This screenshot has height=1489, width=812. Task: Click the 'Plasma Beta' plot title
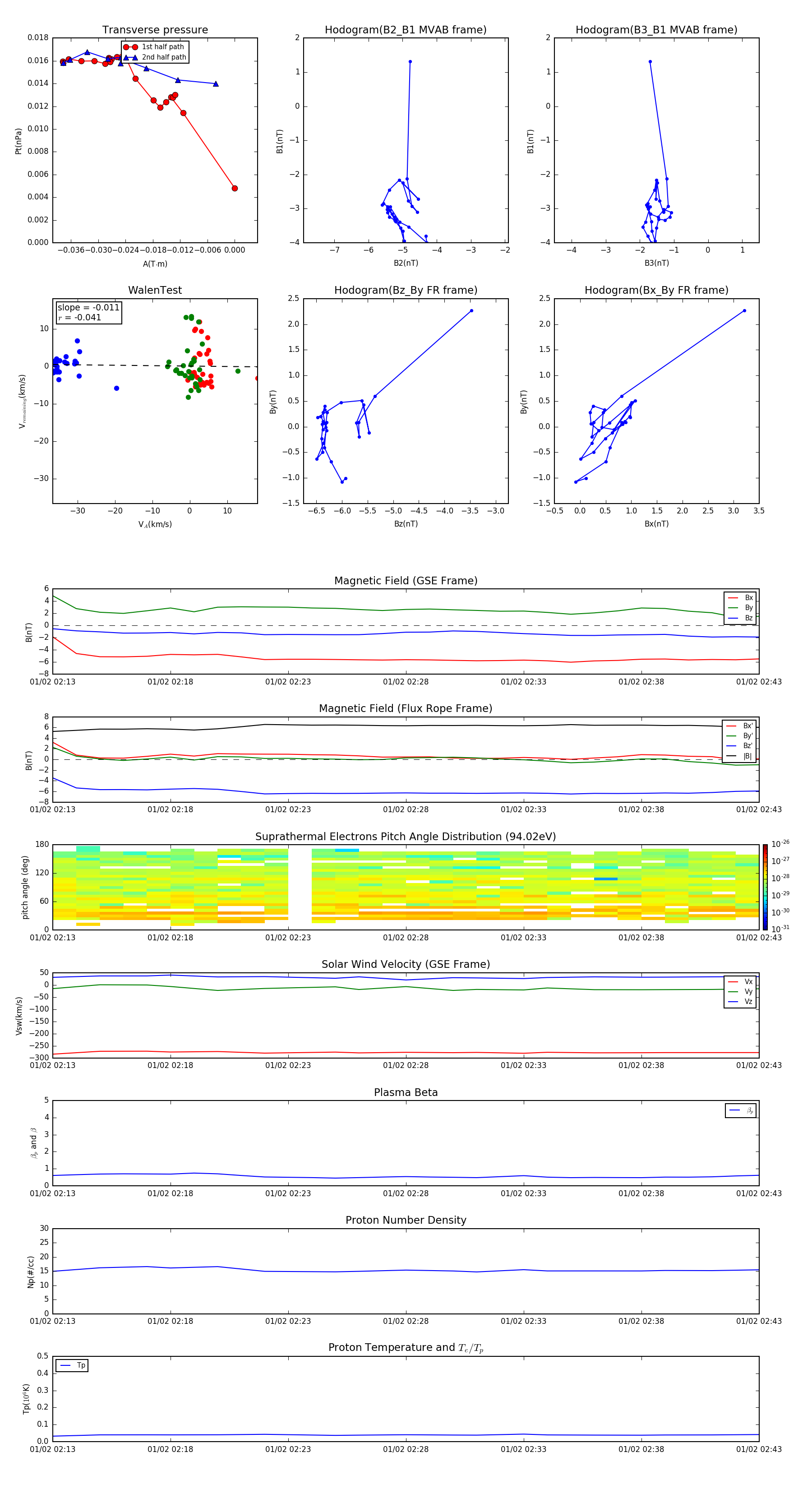406,1093
